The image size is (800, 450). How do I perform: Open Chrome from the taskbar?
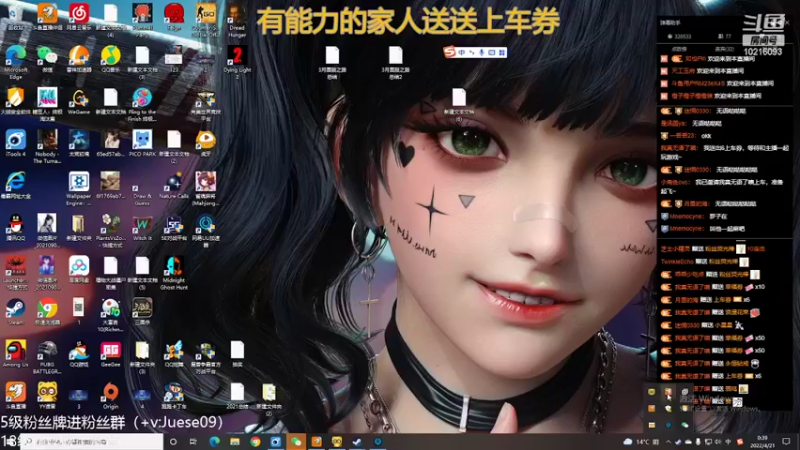click(x=255, y=442)
